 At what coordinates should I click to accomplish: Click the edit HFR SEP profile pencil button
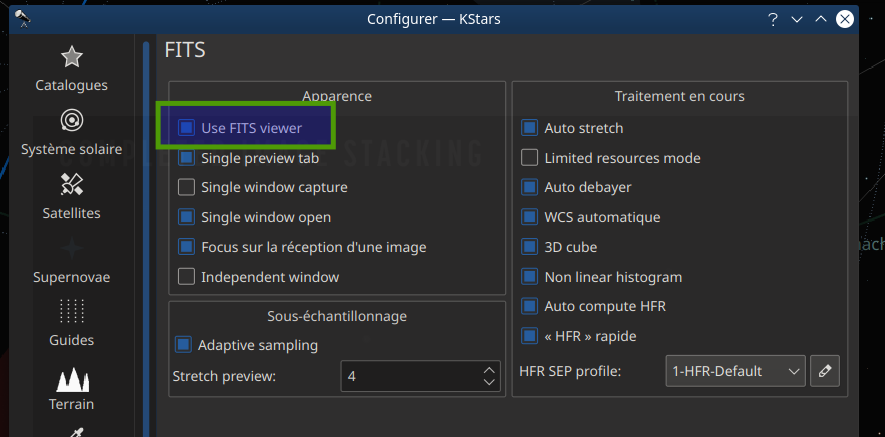pyautogui.click(x=824, y=371)
